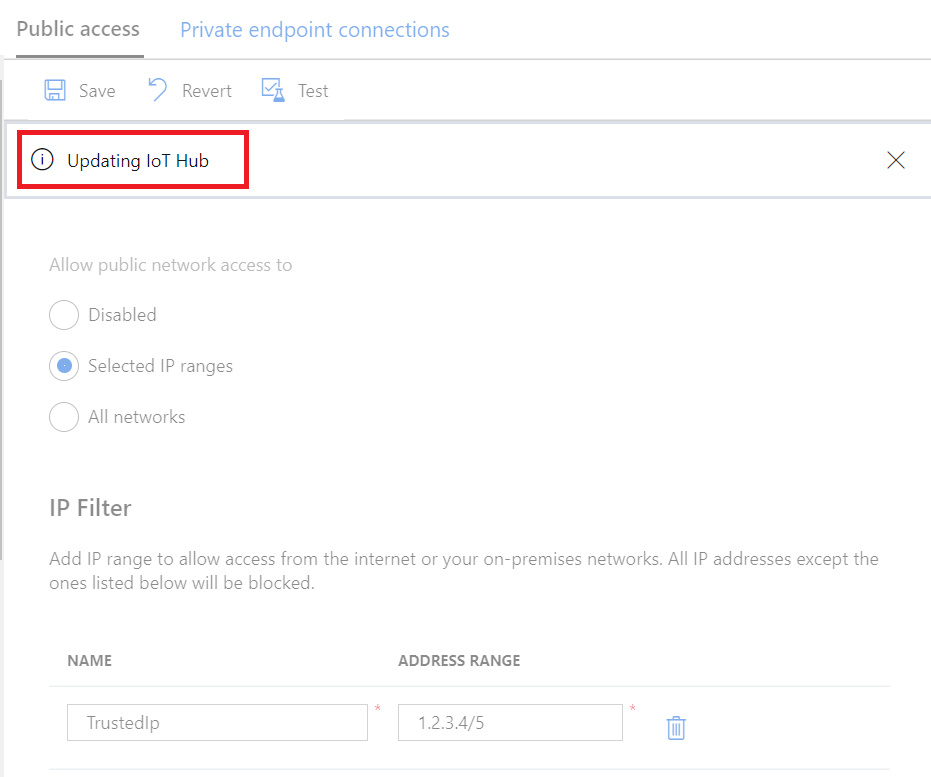Viewport: 931px width, 777px height.
Task: Click the IP Filter section heading
Action: (x=90, y=508)
